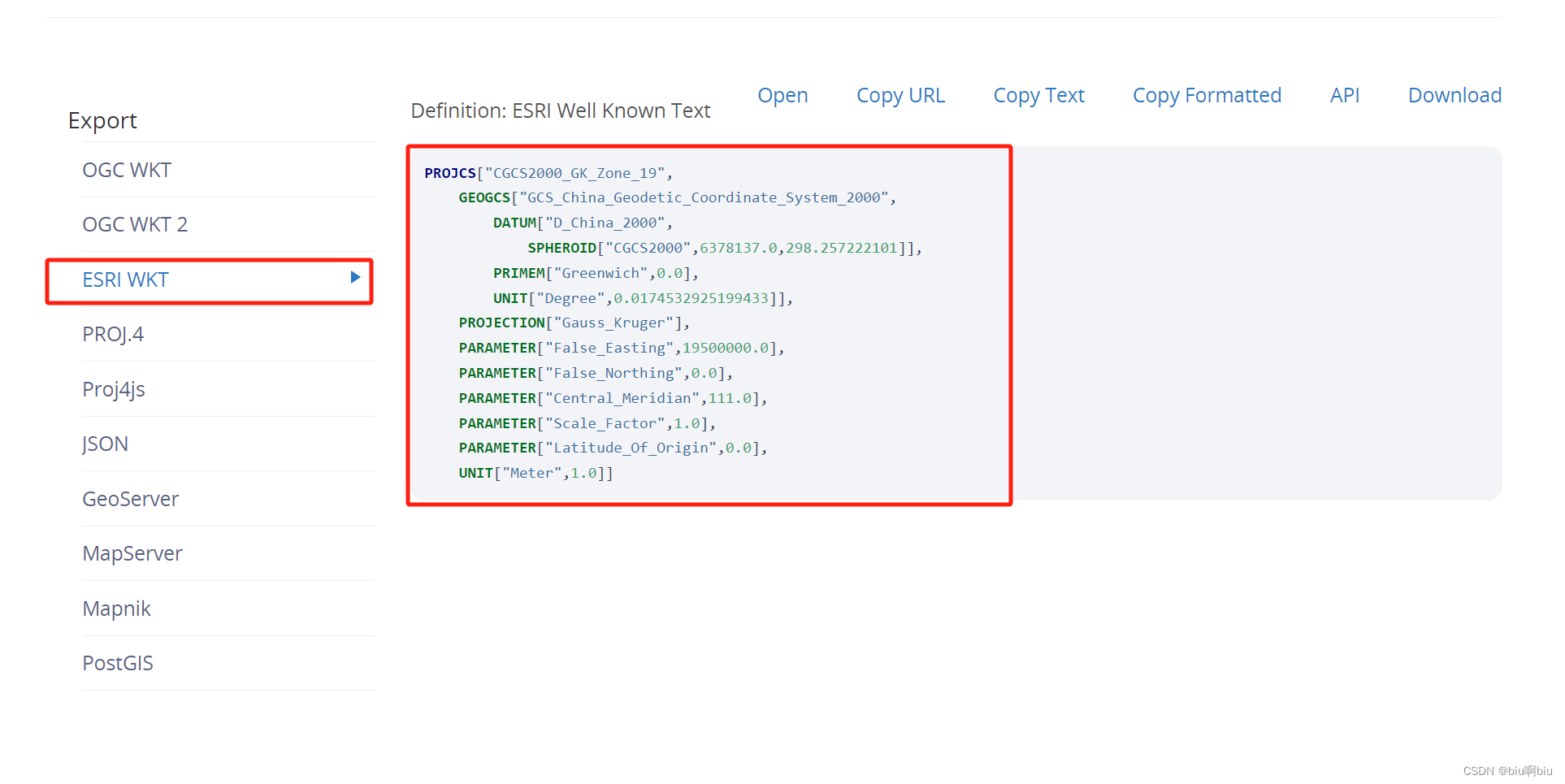View the GeoServer export definition
Viewport: 1565px width, 784px height.
[x=130, y=499]
